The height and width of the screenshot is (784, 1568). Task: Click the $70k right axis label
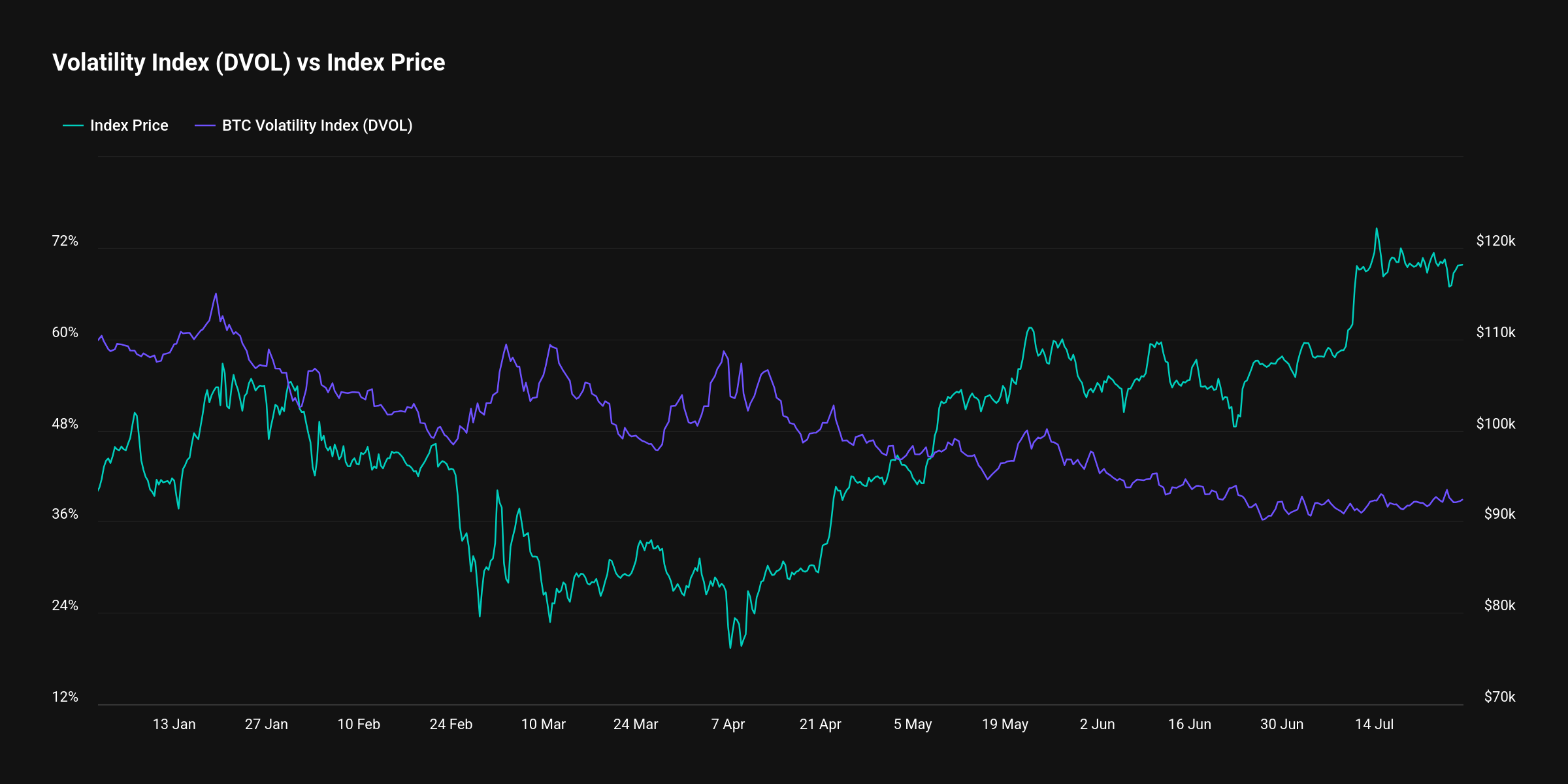[1500, 697]
